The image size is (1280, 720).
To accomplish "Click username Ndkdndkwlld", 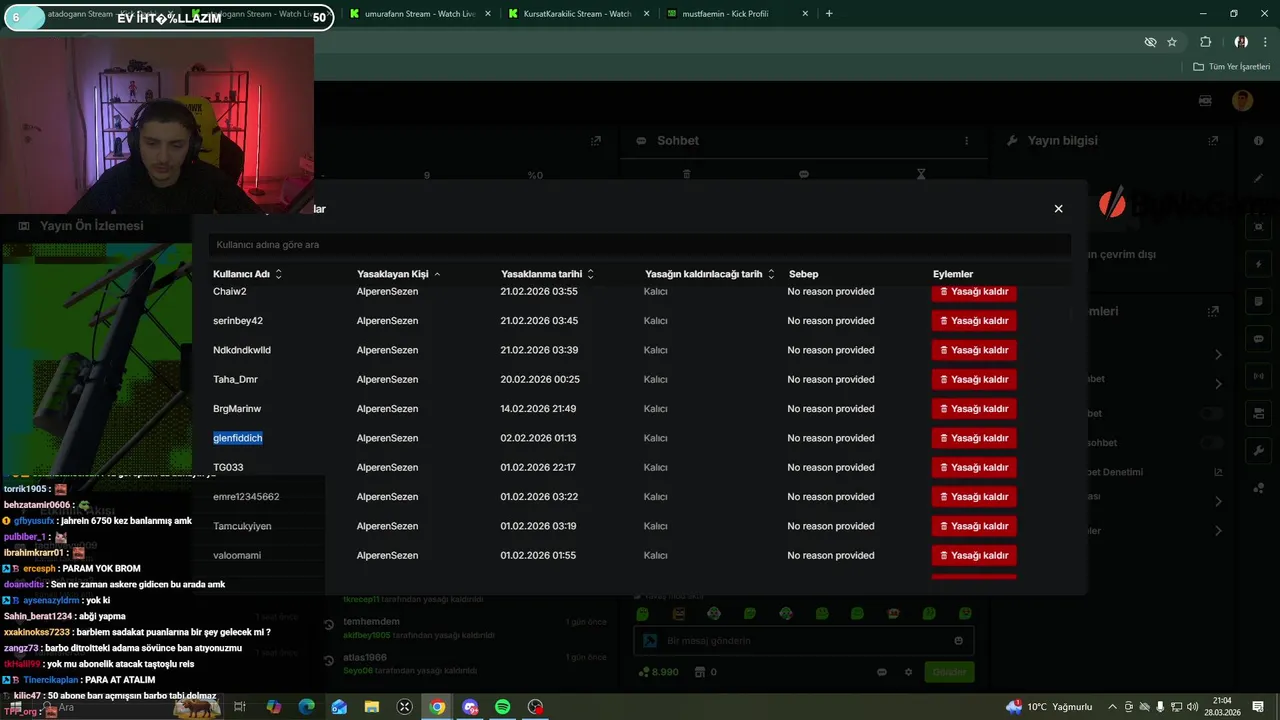I will [242, 350].
